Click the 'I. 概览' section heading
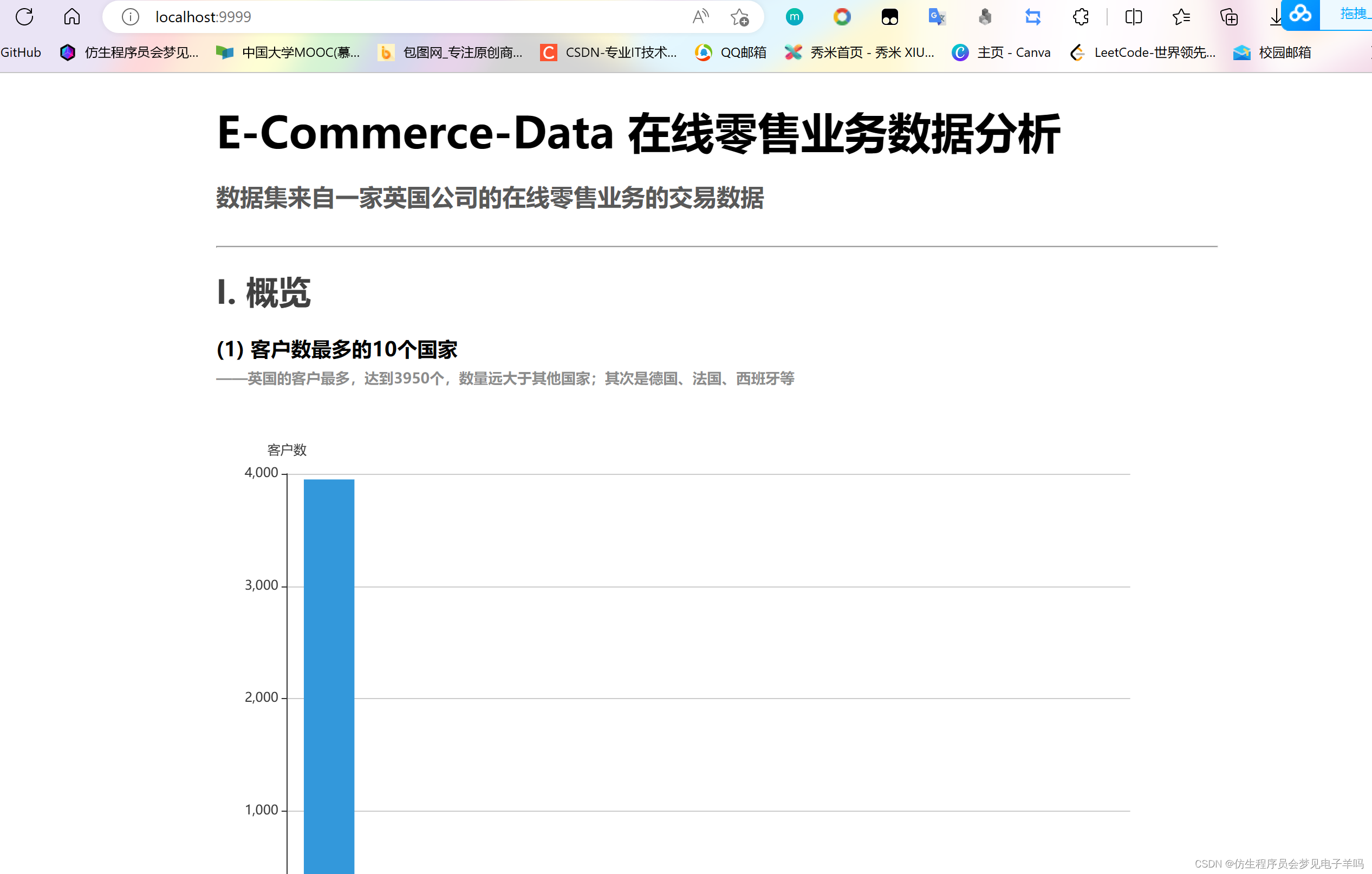This screenshot has width=1372, height=874. [x=264, y=293]
